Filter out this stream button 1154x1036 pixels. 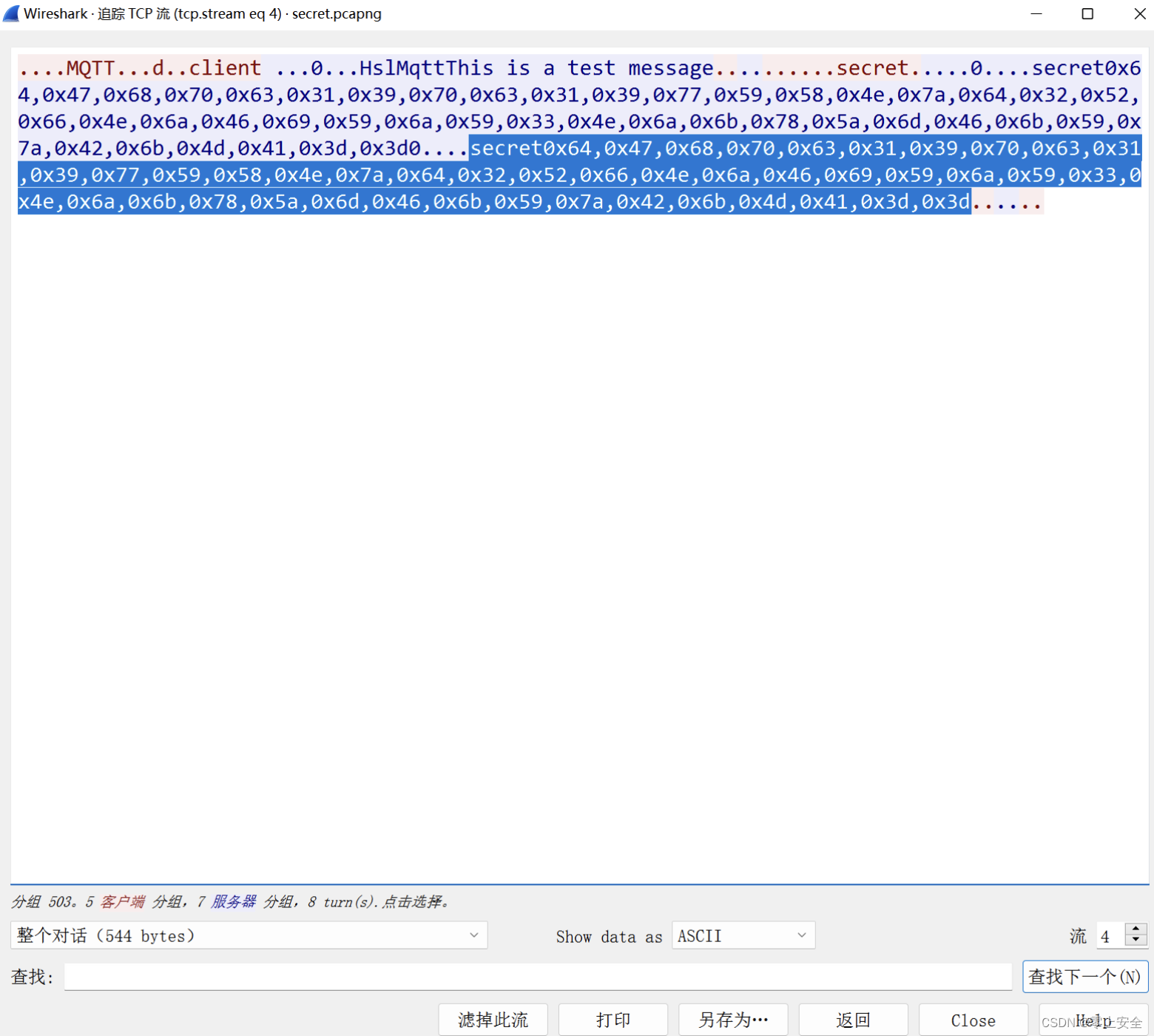(493, 1020)
